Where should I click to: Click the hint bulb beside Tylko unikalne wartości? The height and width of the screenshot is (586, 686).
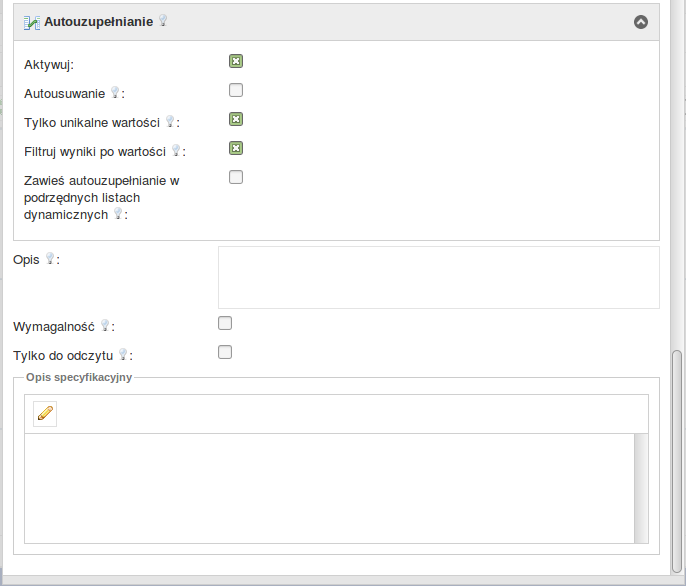(x=170, y=122)
